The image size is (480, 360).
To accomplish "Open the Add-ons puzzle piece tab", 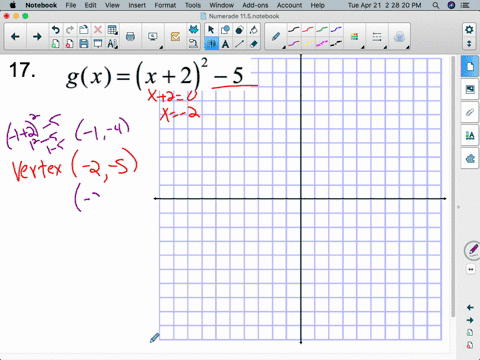I will click(x=470, y=159).
